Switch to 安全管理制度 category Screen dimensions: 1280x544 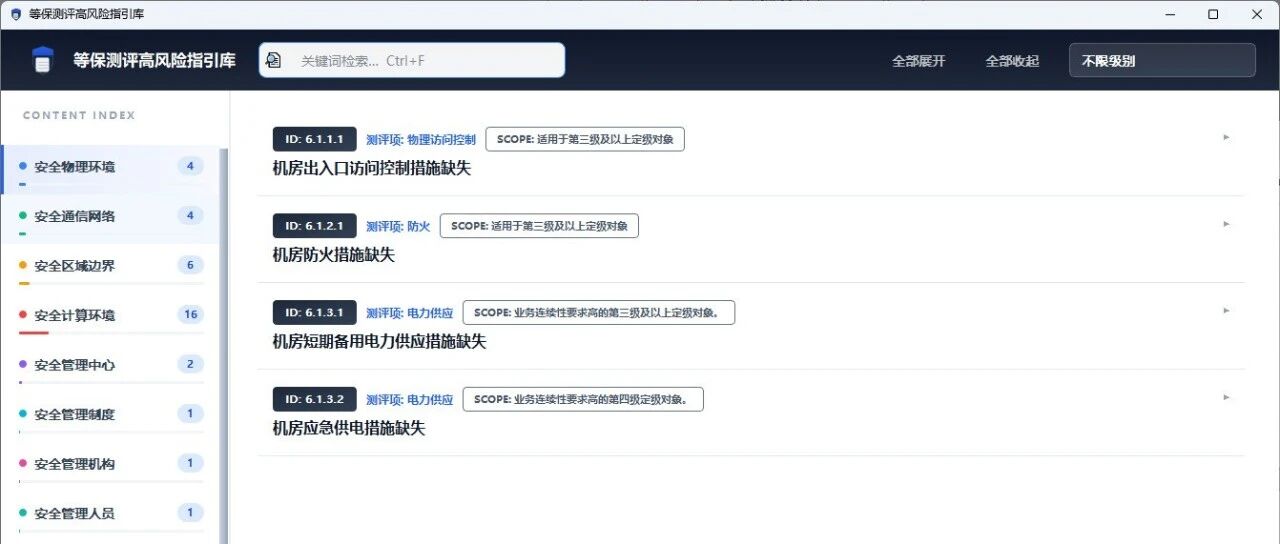(110, 416)
